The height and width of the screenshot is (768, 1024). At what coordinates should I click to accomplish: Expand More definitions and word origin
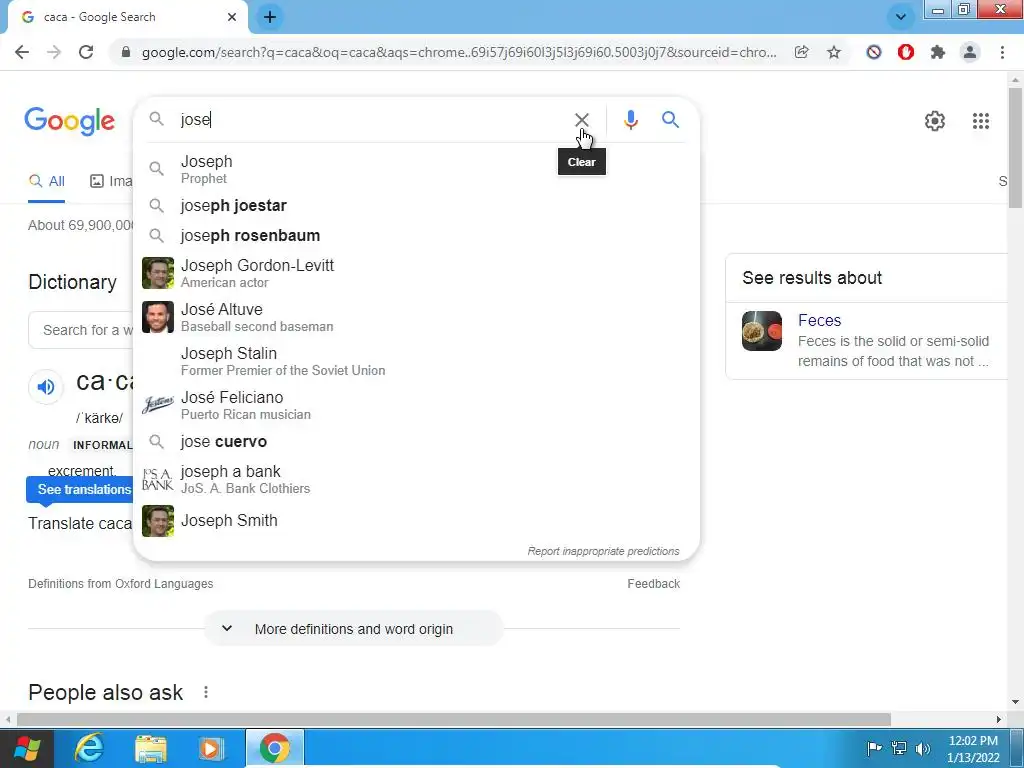click(353, 629)
